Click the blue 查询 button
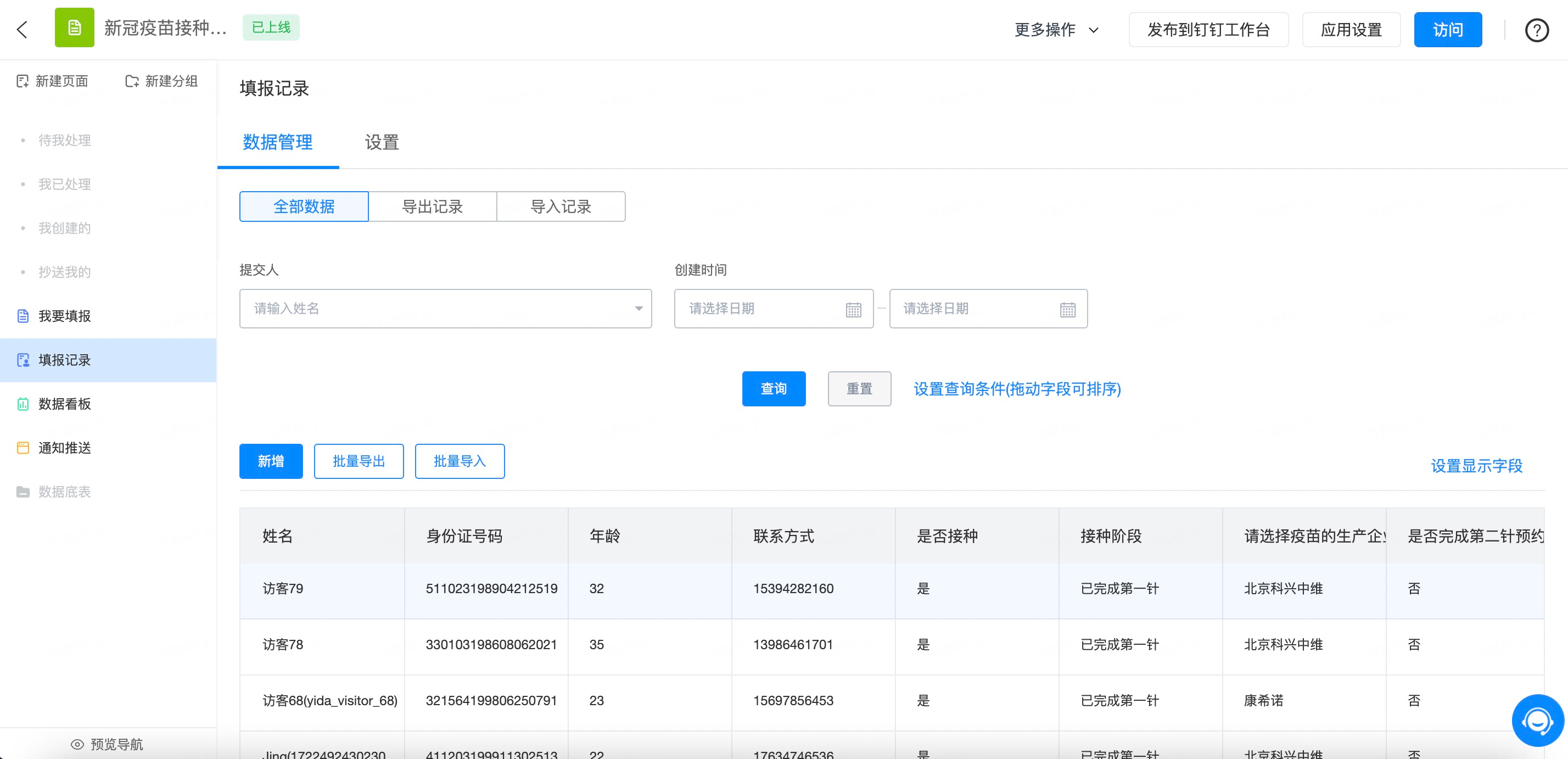The width and height of the screenshot is (1568, 759). (x=773, y=388)
